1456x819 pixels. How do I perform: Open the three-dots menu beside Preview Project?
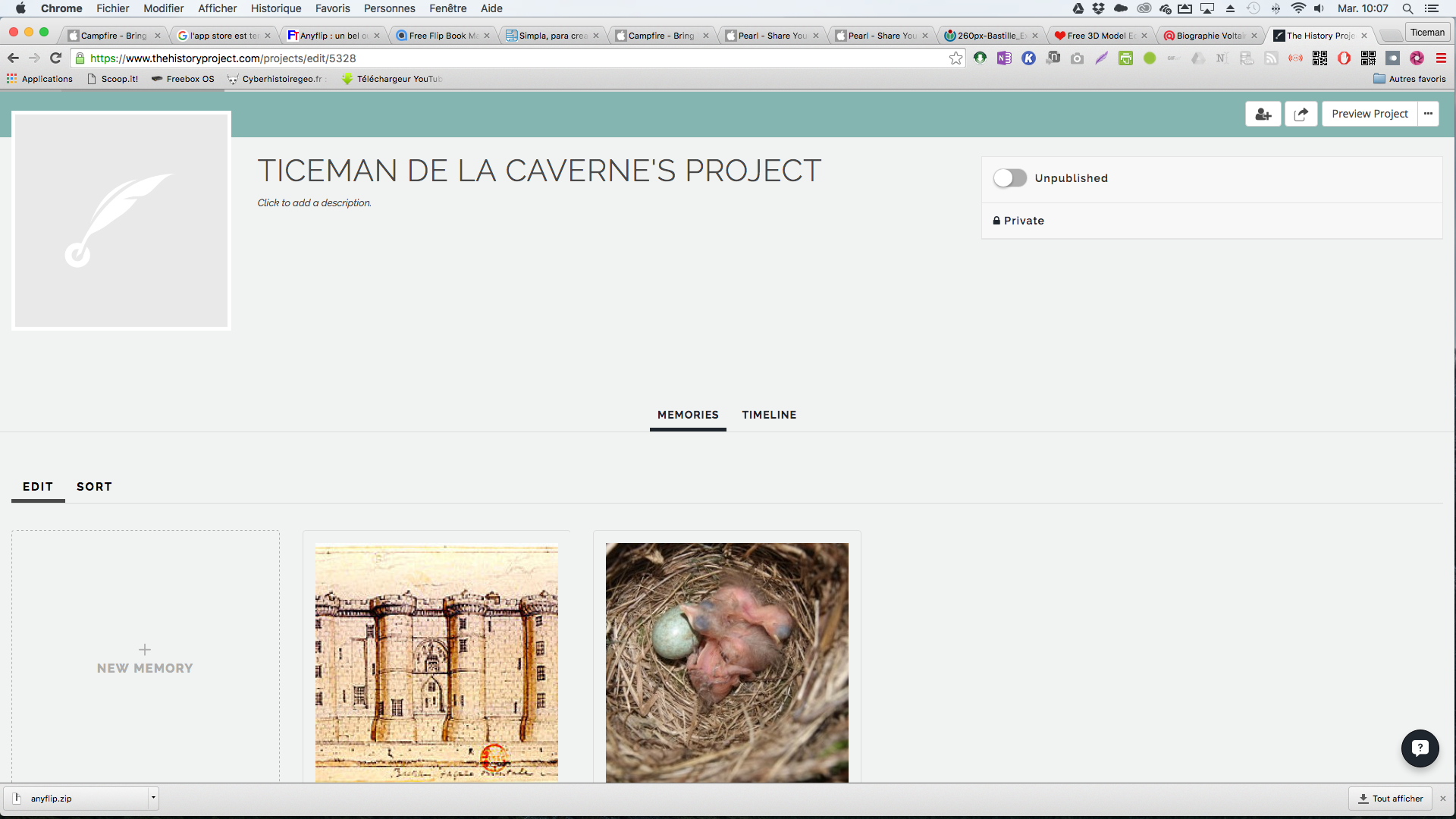coord(1428,114)
